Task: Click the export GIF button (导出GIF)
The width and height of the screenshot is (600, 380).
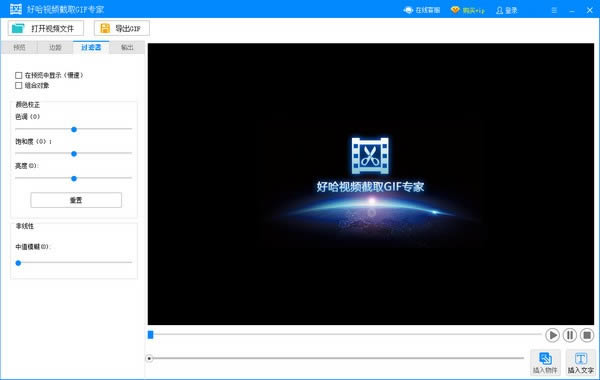Action: coord(122,28)
